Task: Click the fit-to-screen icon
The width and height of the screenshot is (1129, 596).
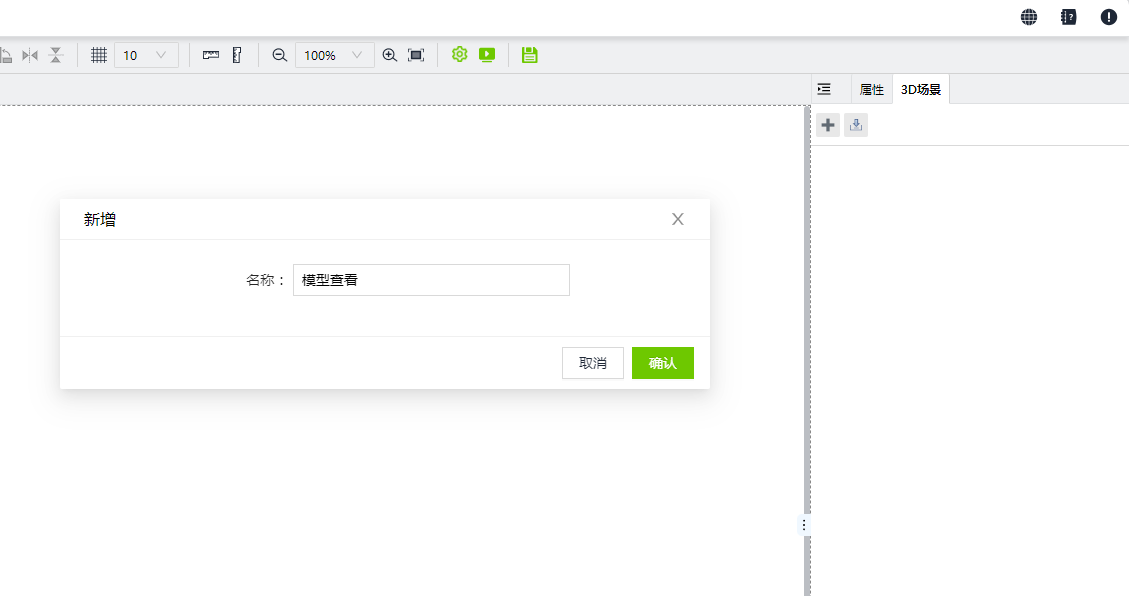Action: pos(416,55)
